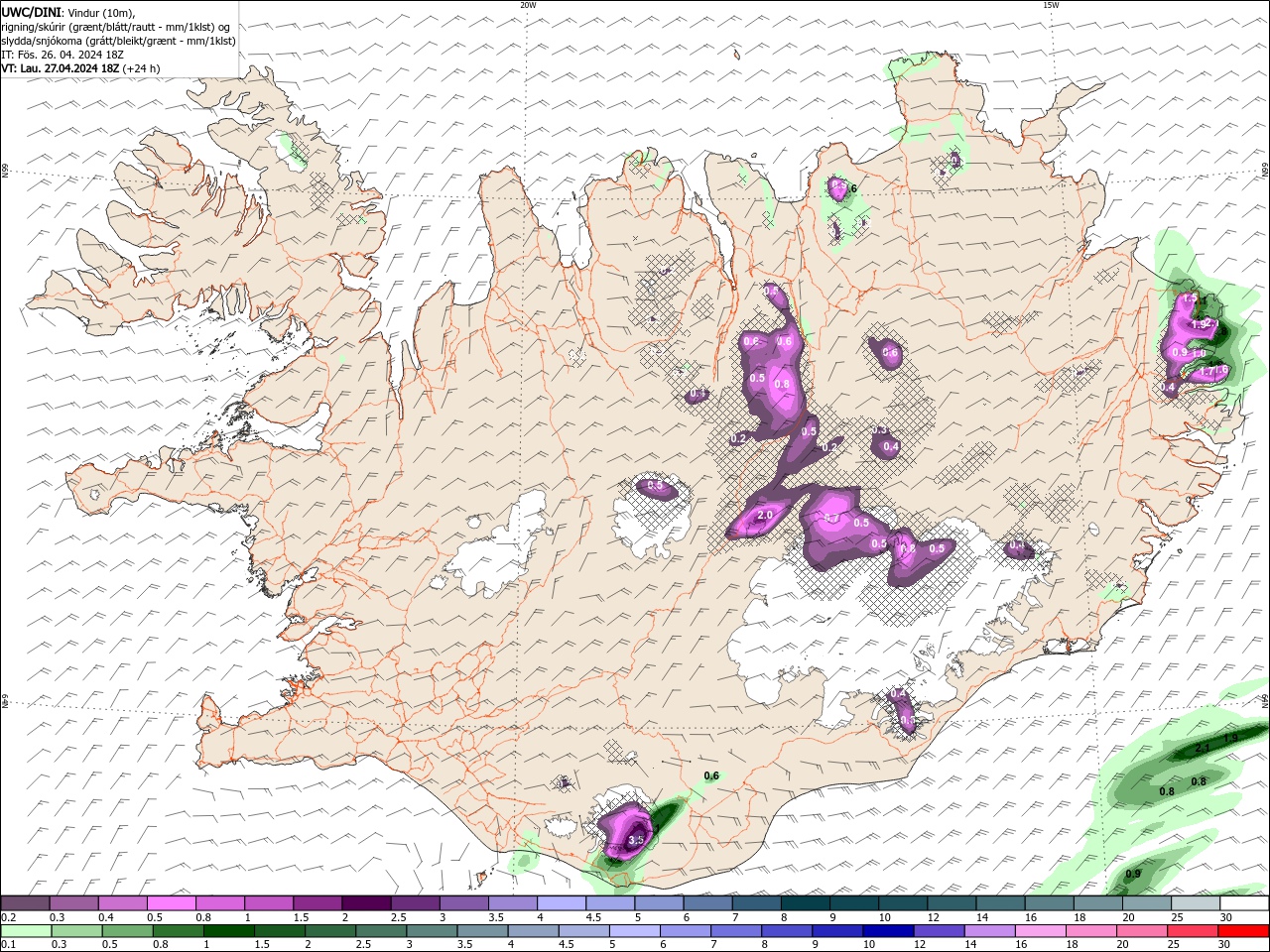The width and height of the screenshot is (1270, 952).
Task: Click the 2.1 rain value offshore southeast
Action: (1202, 748)
